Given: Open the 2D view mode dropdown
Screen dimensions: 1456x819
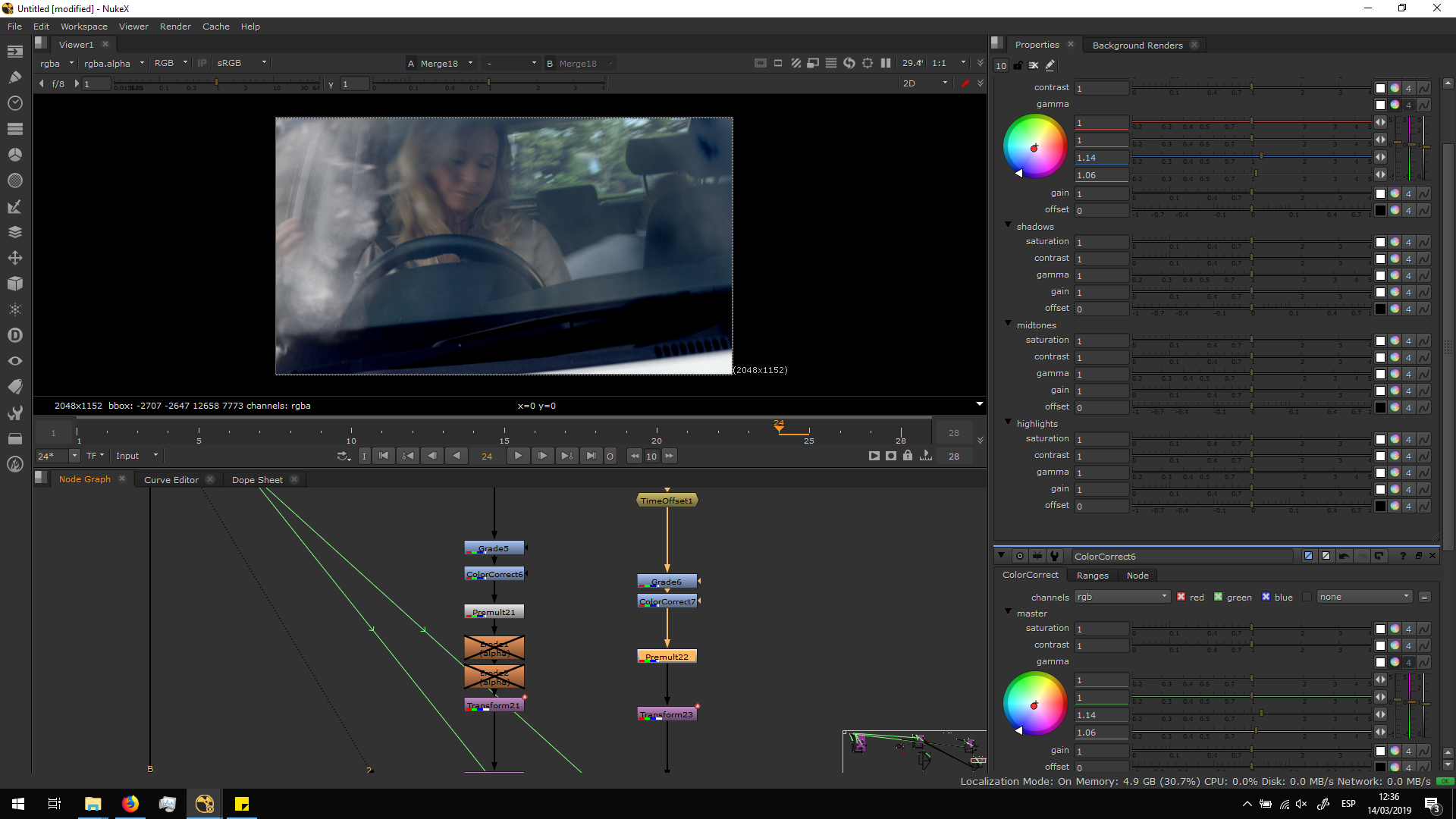Looking at the screenshot, I should pyautogui.click(x=925, y=83).
